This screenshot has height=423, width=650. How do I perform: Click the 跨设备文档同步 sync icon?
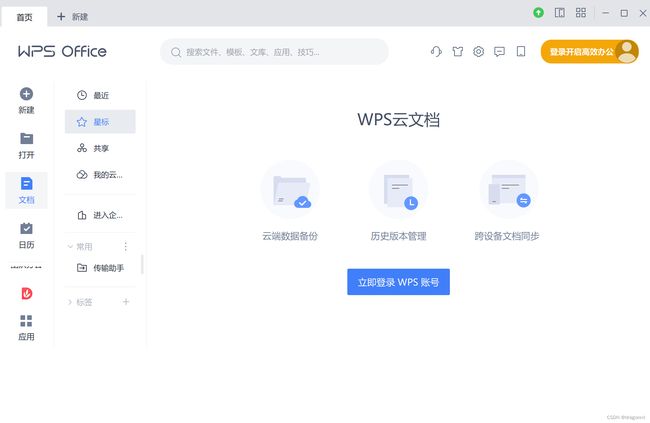509,190
